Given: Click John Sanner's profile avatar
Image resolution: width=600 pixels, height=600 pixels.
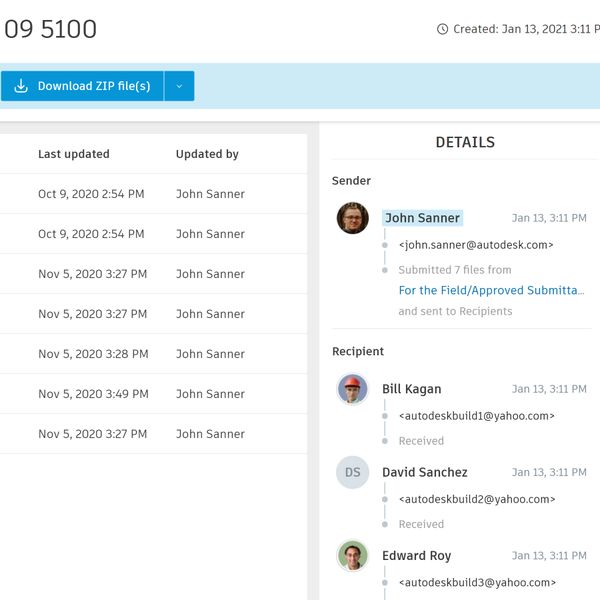Looking at the screenshot, I should point(353,218).
